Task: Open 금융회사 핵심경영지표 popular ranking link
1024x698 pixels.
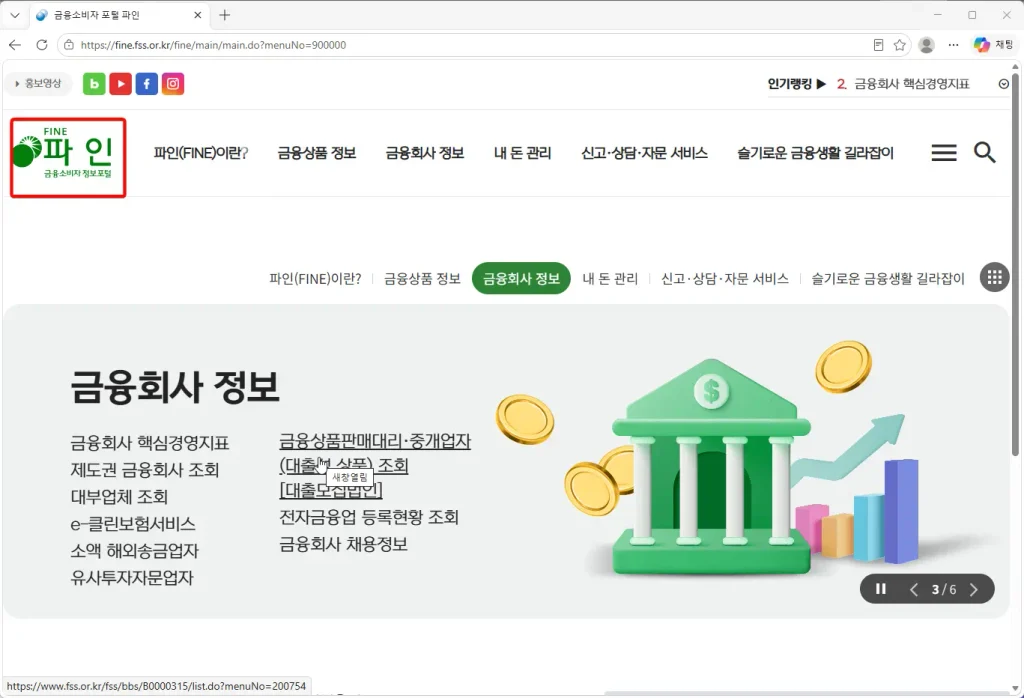Action: coord(911,84)
